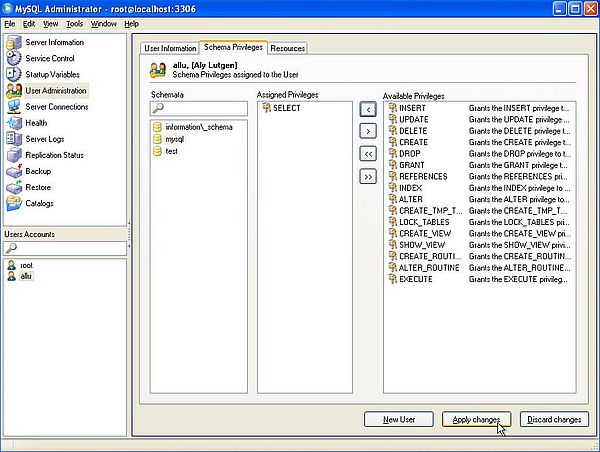
Task: Click Replication Status label in sidebar
Action: 54,155
